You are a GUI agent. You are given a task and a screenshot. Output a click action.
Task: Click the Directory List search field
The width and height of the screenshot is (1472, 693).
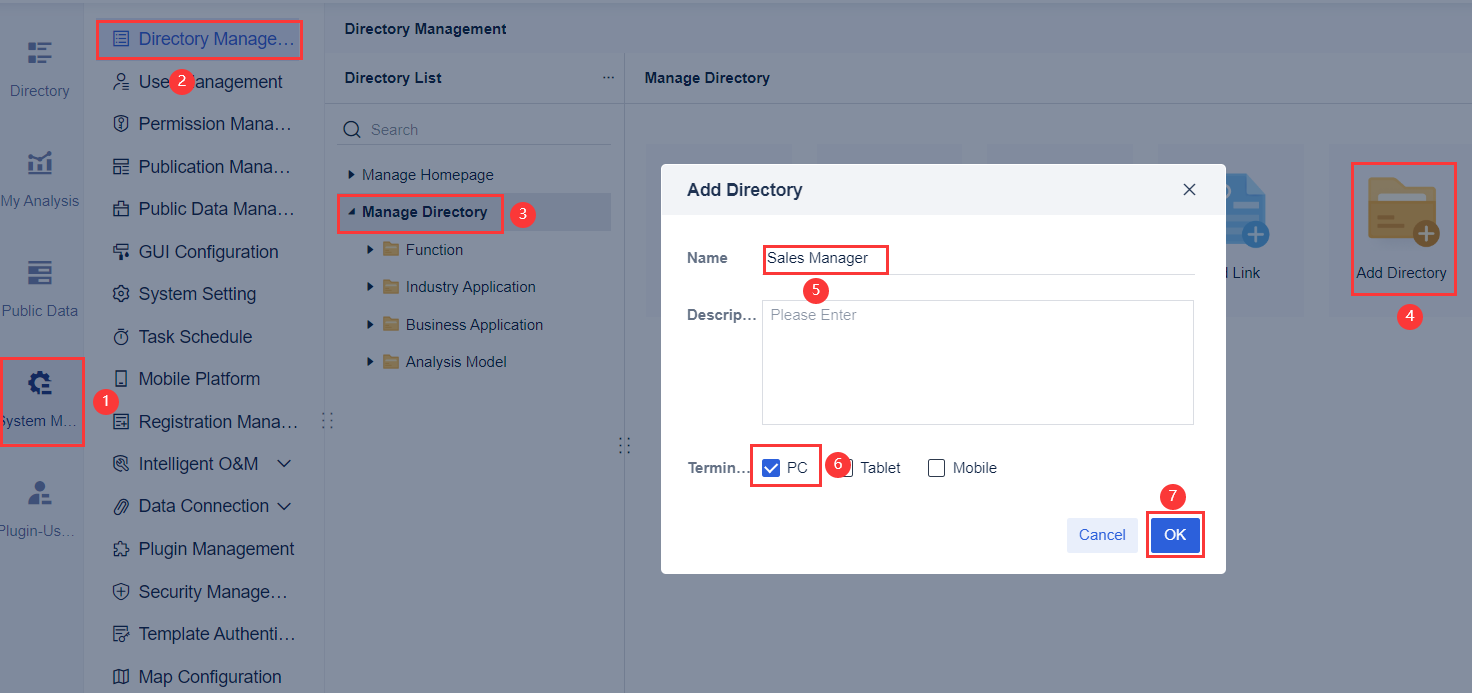[x=474, y=130]
